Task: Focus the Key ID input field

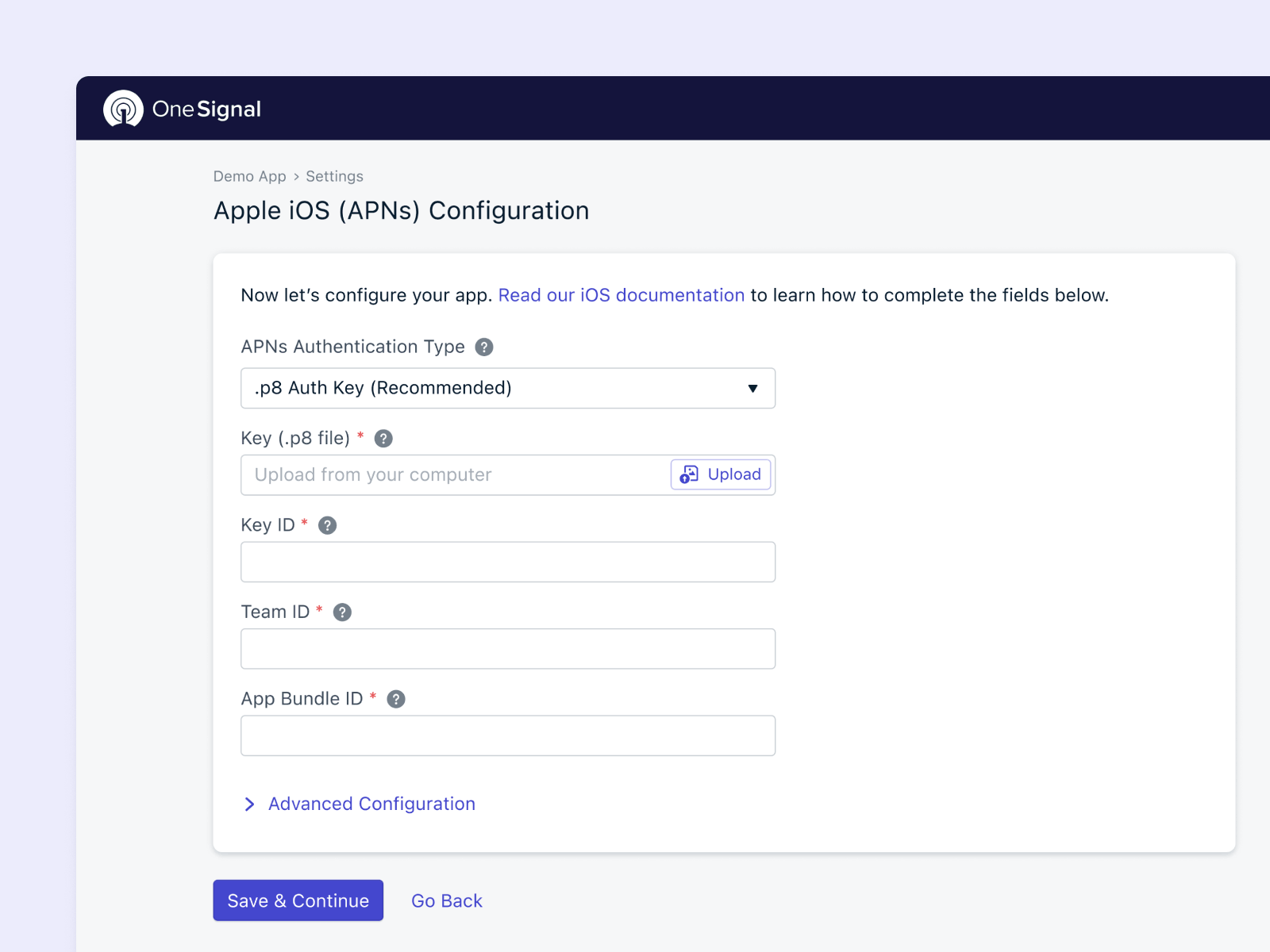Action: tap(508, 561)
